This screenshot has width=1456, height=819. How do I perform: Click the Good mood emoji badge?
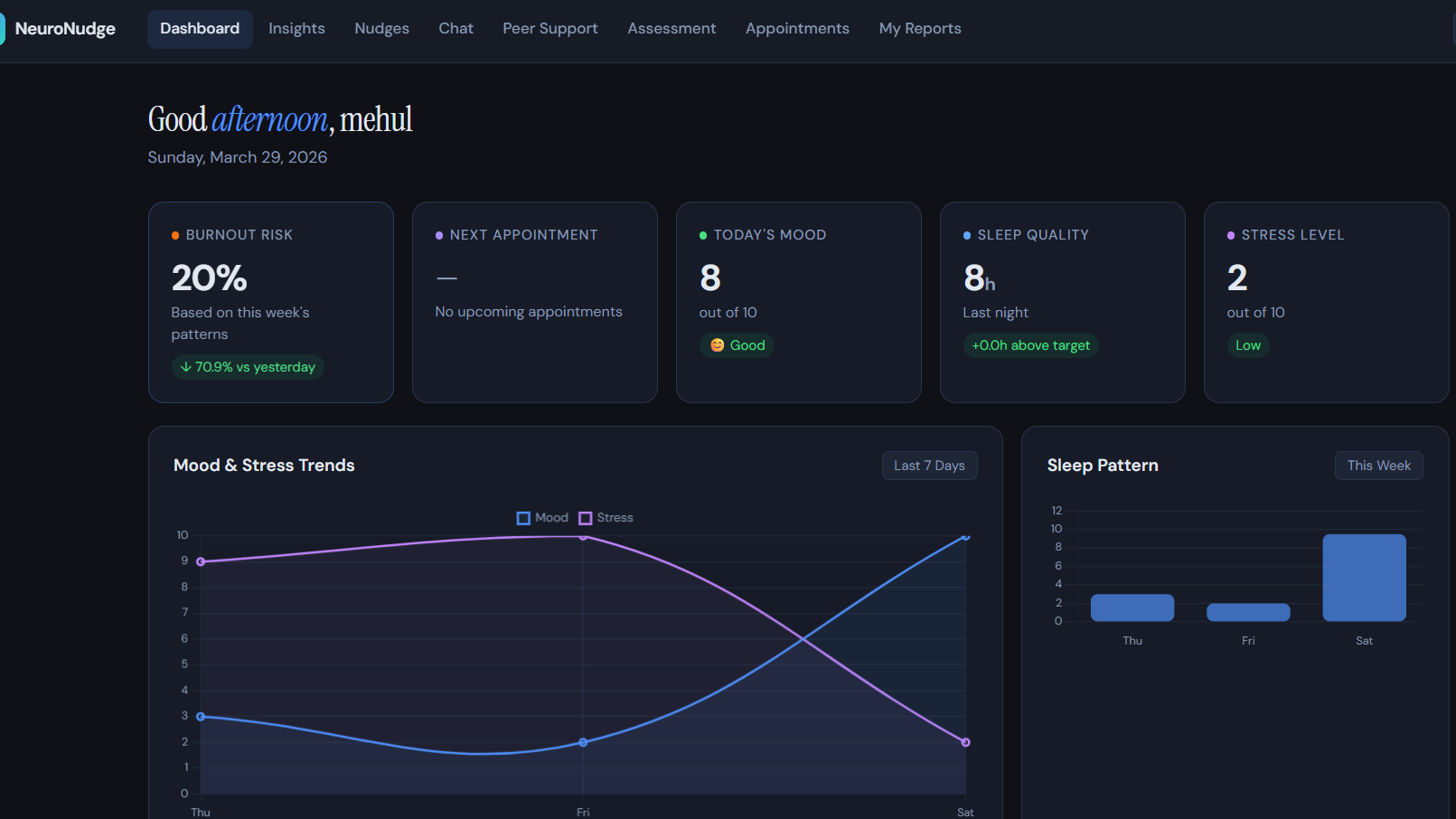pyautogui.click(x=737, y=345)
